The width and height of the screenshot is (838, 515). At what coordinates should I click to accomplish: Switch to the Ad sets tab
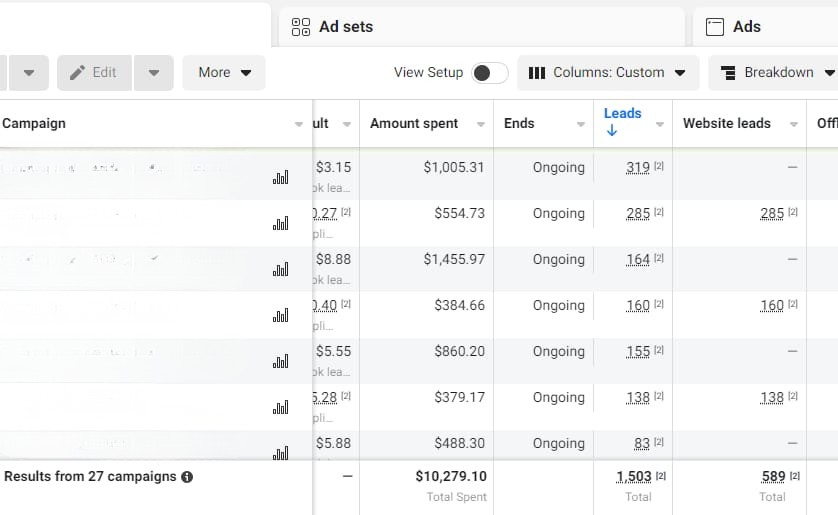pyautogui.click(x=345, y=27)
